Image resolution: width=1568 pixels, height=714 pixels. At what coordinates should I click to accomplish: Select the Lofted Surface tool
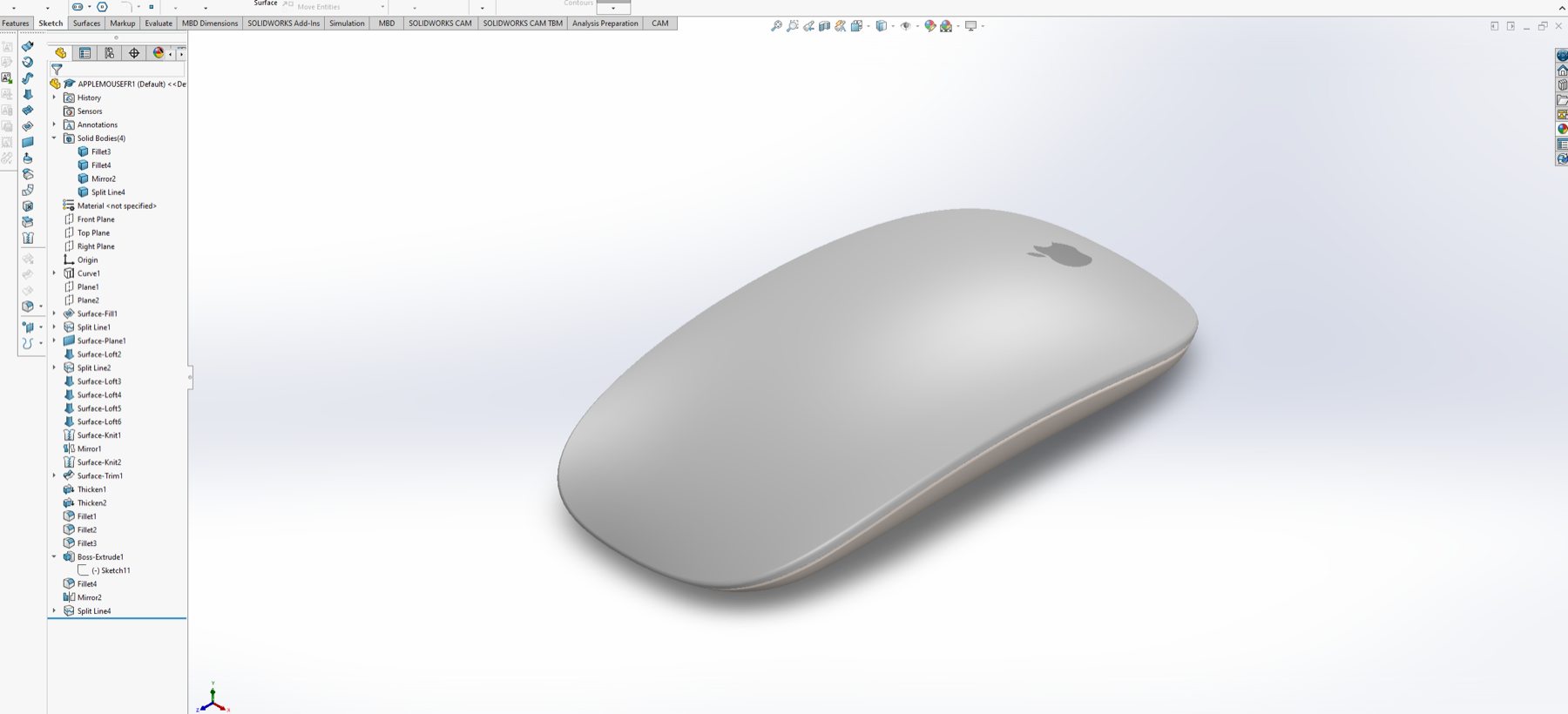(x=28, y=94)
